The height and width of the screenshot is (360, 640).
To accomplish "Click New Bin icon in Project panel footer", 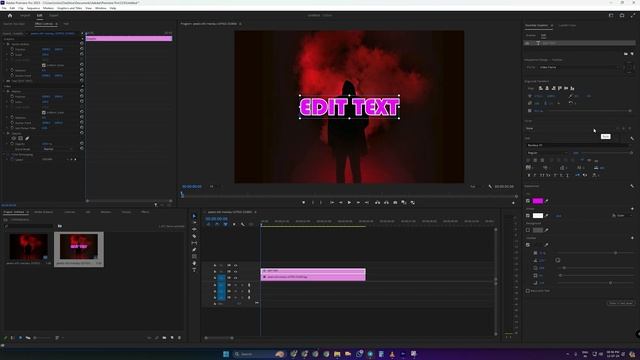I will [164, 338].
